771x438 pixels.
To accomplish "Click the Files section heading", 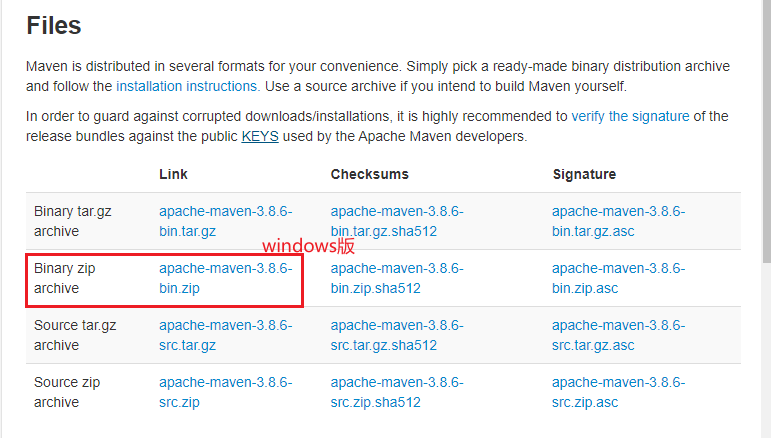I will click(54, 25).
